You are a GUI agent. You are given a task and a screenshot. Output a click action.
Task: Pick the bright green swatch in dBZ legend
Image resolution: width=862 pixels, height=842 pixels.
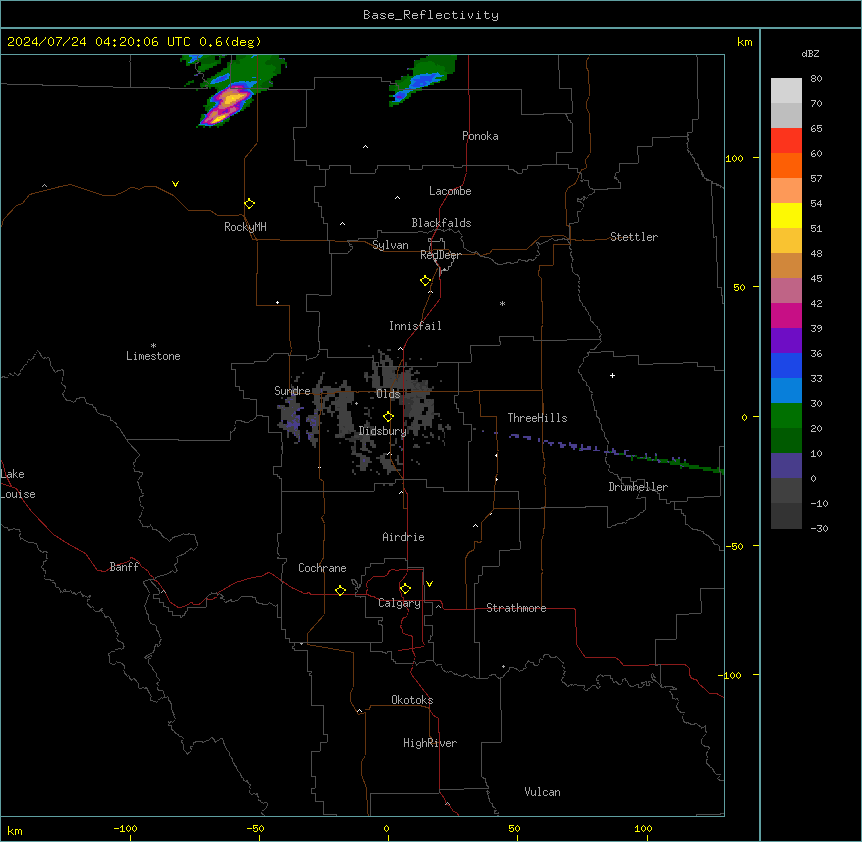[x=786, y=416]
